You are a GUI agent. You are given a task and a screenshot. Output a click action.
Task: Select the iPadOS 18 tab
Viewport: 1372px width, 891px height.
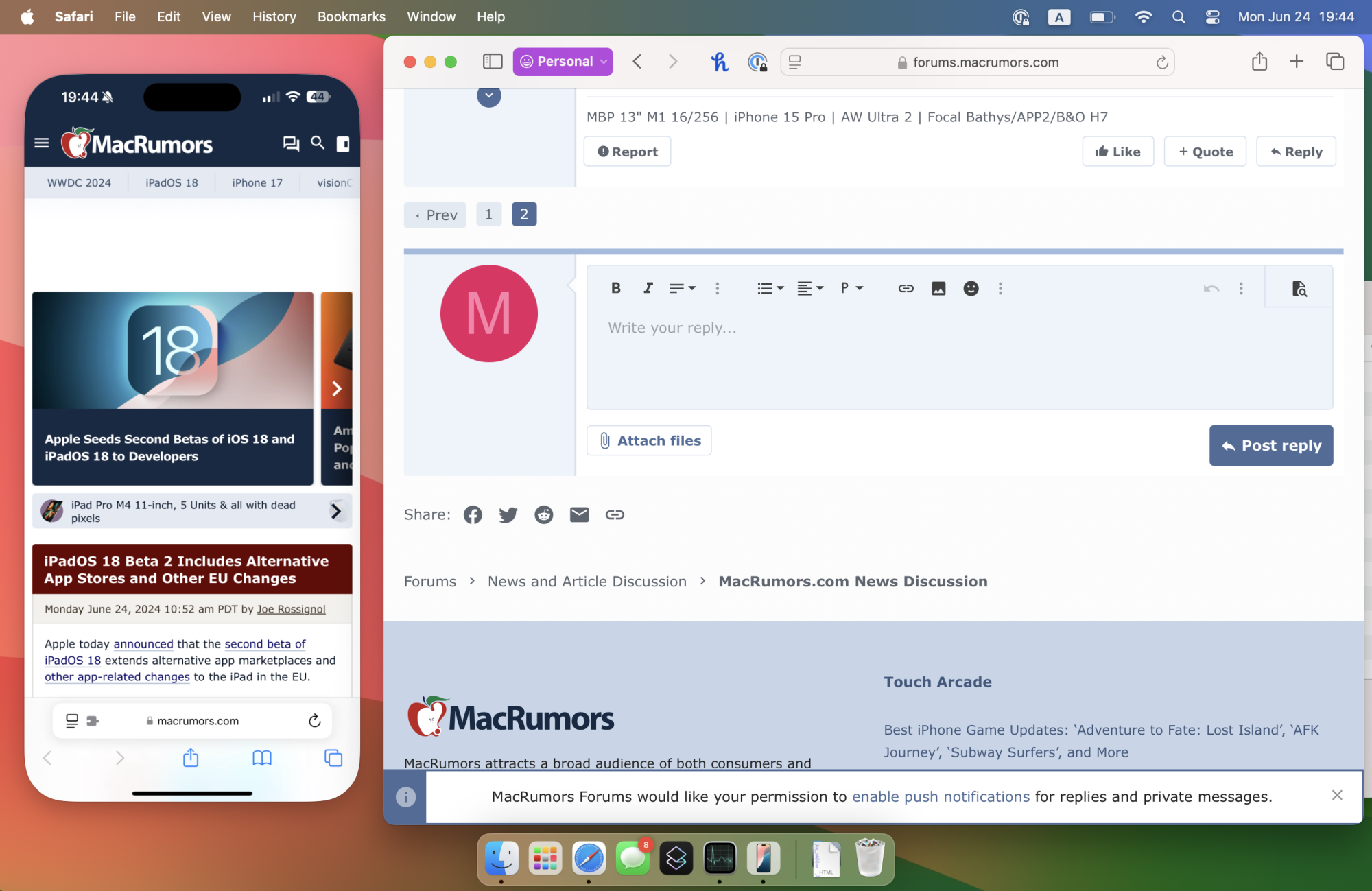171,182
